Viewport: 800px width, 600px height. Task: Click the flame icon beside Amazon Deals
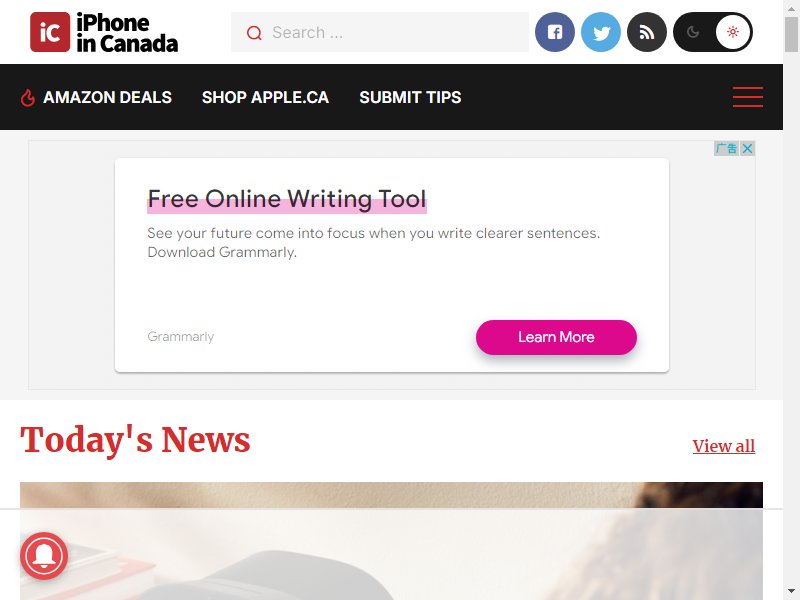tap(28, 97)
